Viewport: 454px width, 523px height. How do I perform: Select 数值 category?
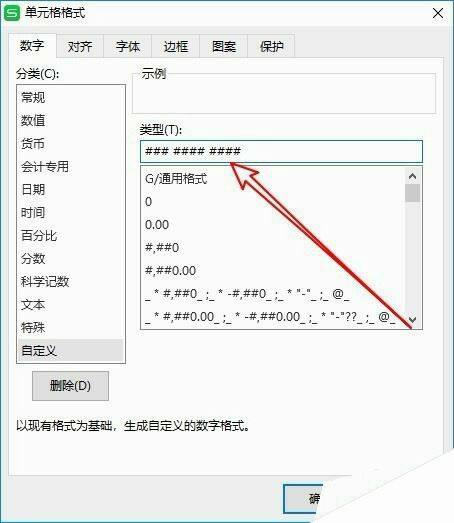(x=71, y=120)
